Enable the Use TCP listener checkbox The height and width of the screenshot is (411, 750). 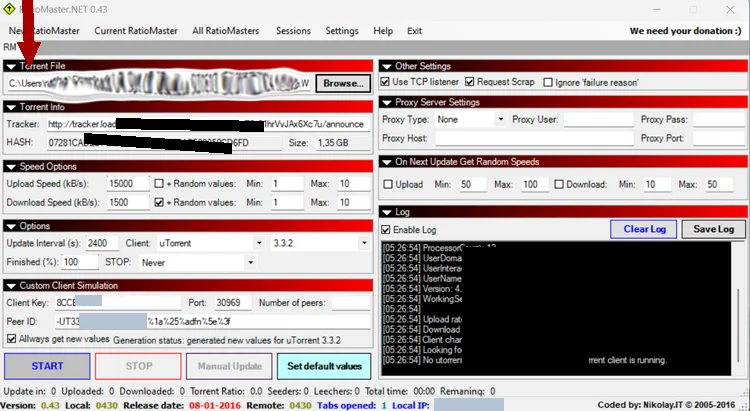(x=387, y=82)
